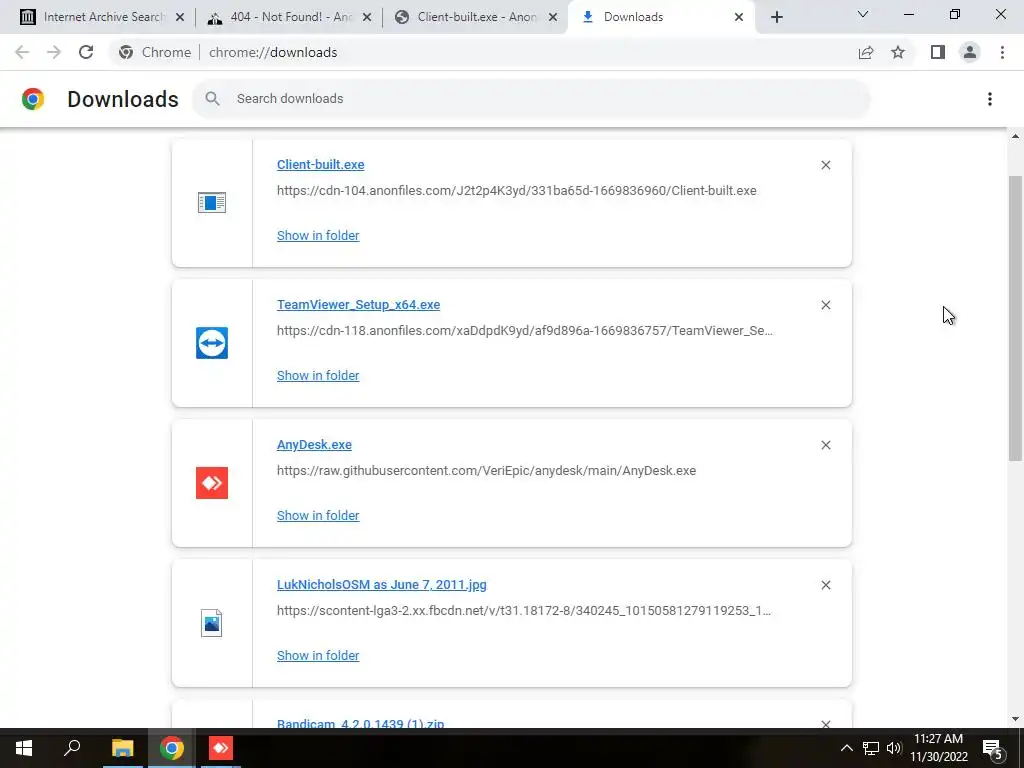Click the jpg image file icon
Viewport: 1024px width, 768px height.
click(212, 623)
